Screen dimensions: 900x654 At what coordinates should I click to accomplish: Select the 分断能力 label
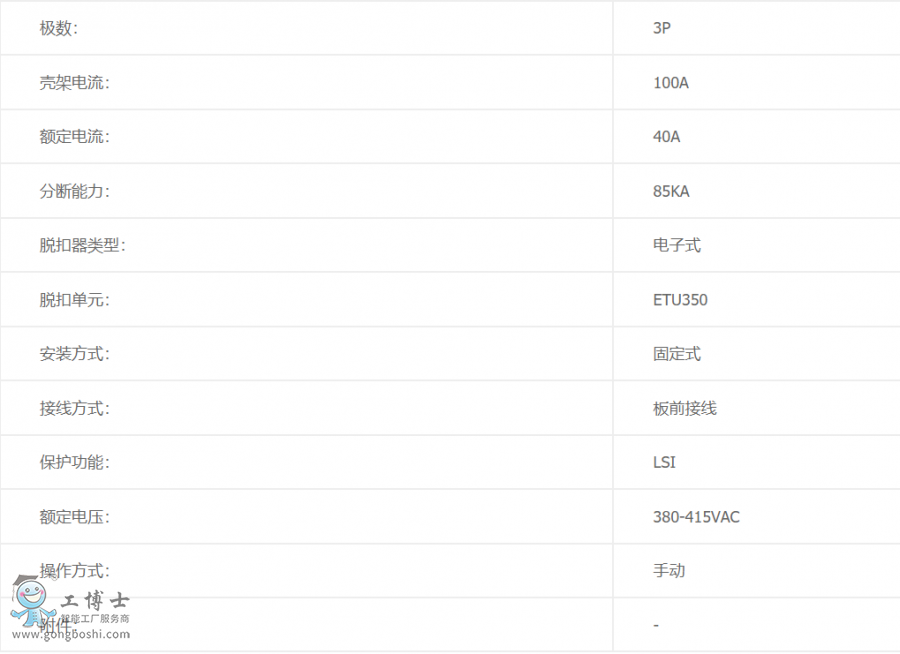pyautogui.click(x=74, y=191)
